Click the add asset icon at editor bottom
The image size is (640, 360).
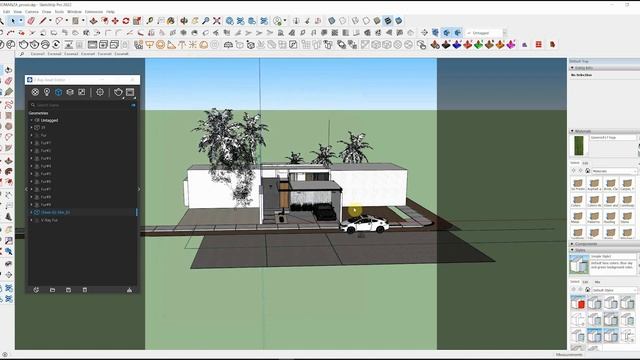click(x=36, y=290)
